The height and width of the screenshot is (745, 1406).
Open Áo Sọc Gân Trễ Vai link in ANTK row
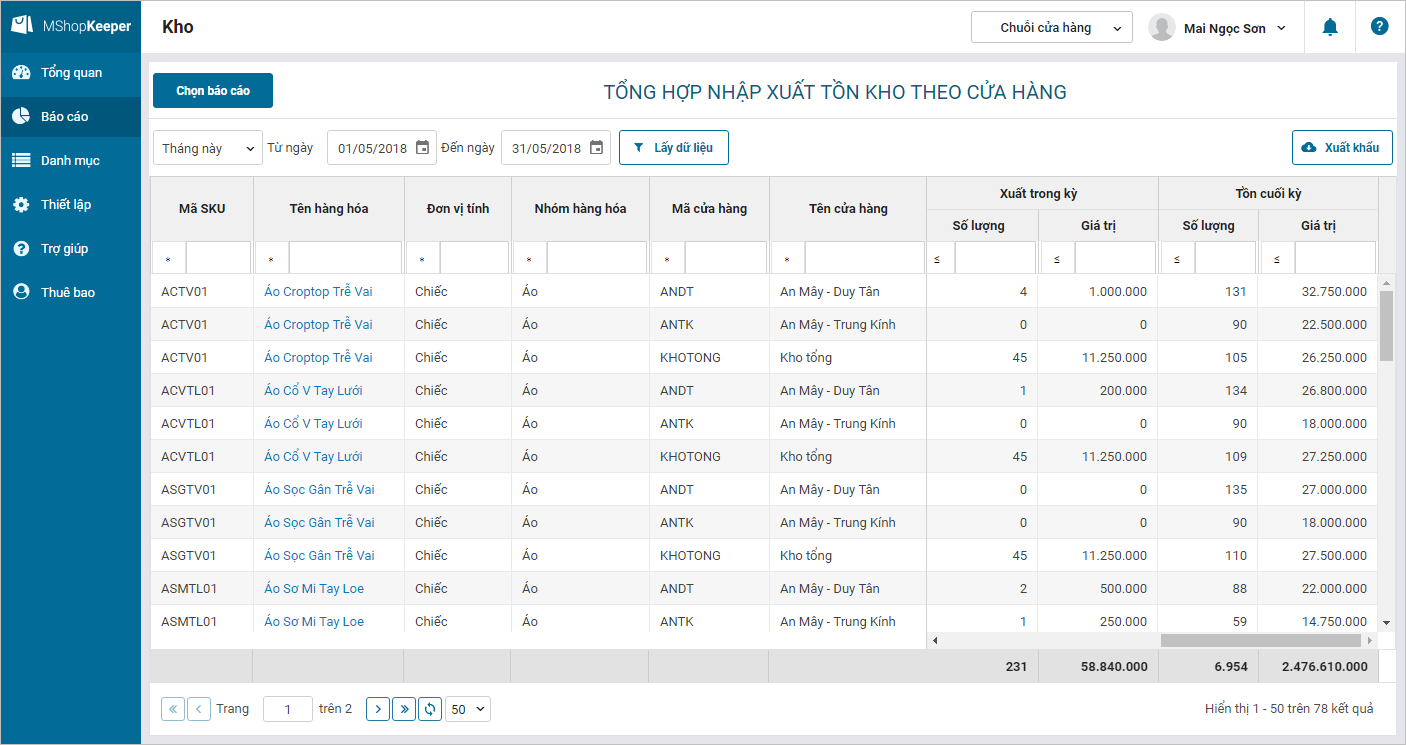(319, 523)
